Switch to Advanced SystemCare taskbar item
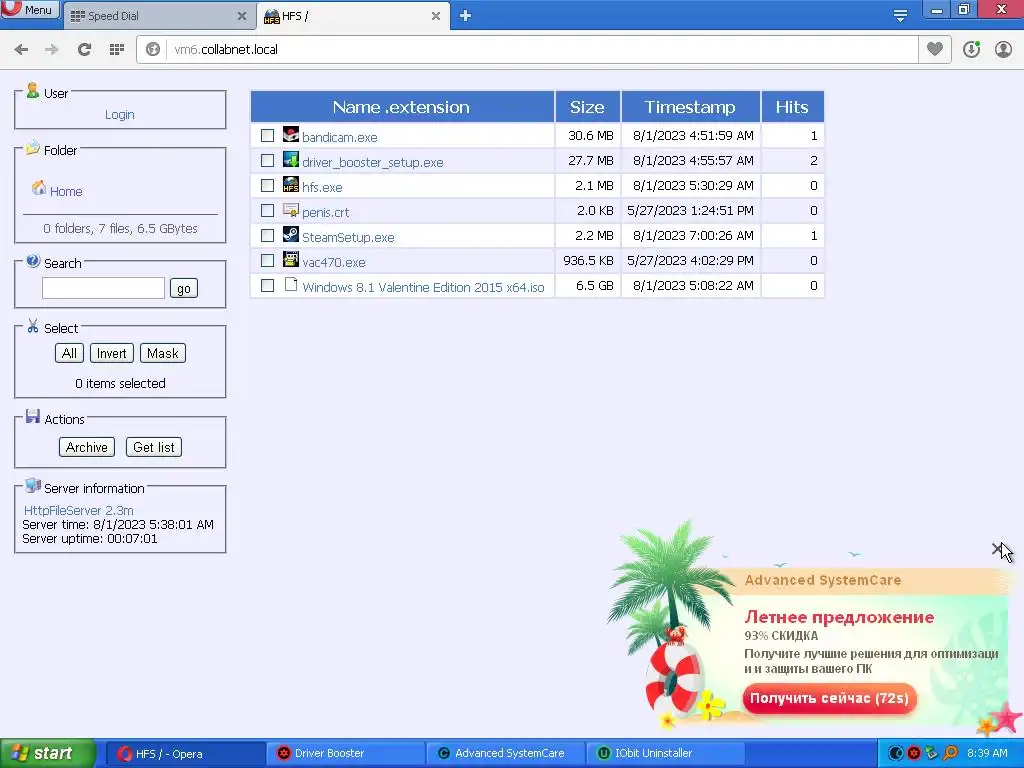1024x768 pixels. click(x=505, y=754)
